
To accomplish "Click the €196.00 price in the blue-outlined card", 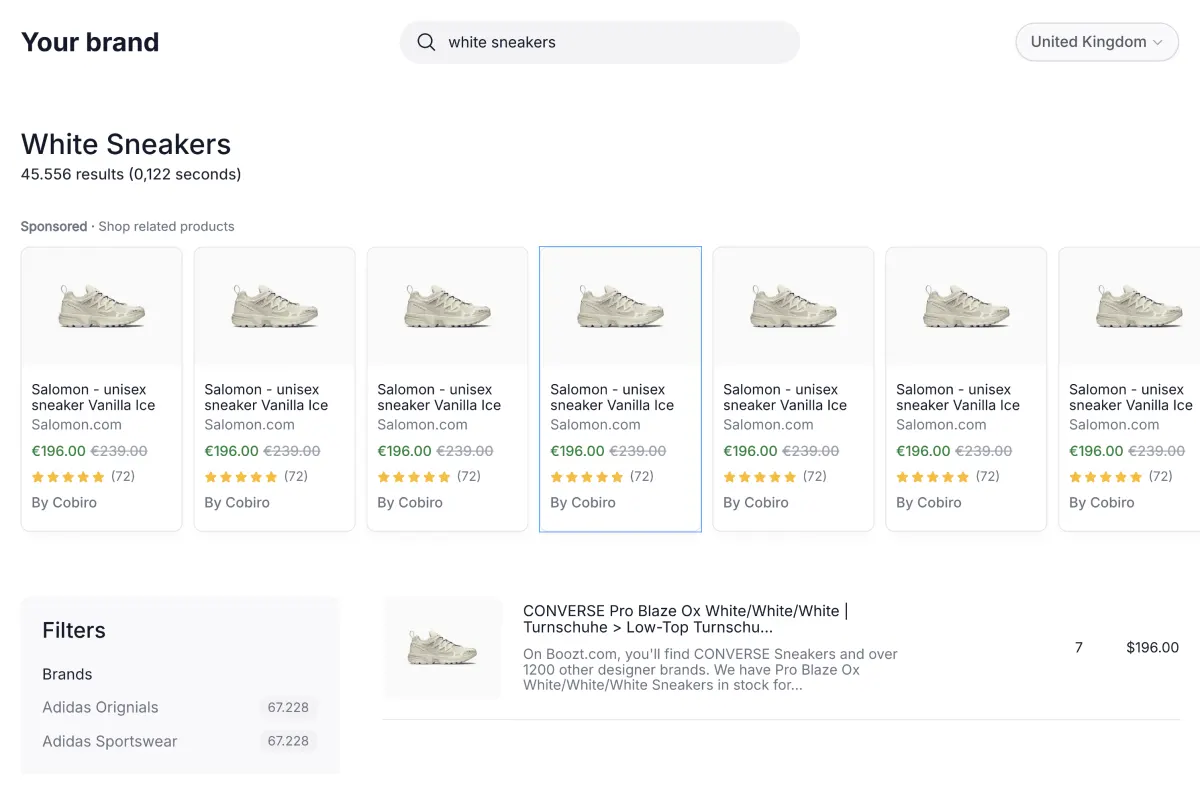I will (x=577, y=451).
